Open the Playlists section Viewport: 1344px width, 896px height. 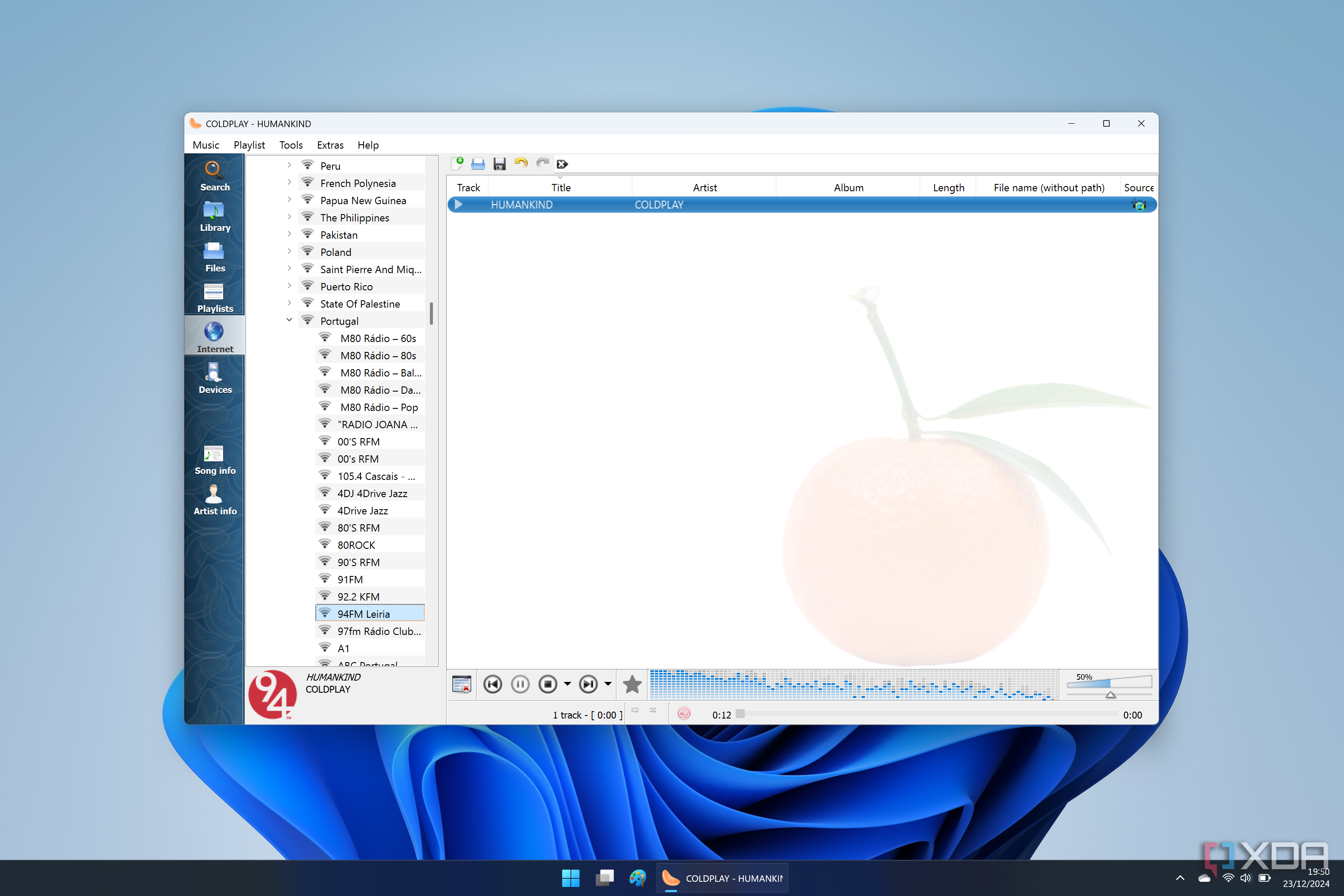tap(214, 297)
